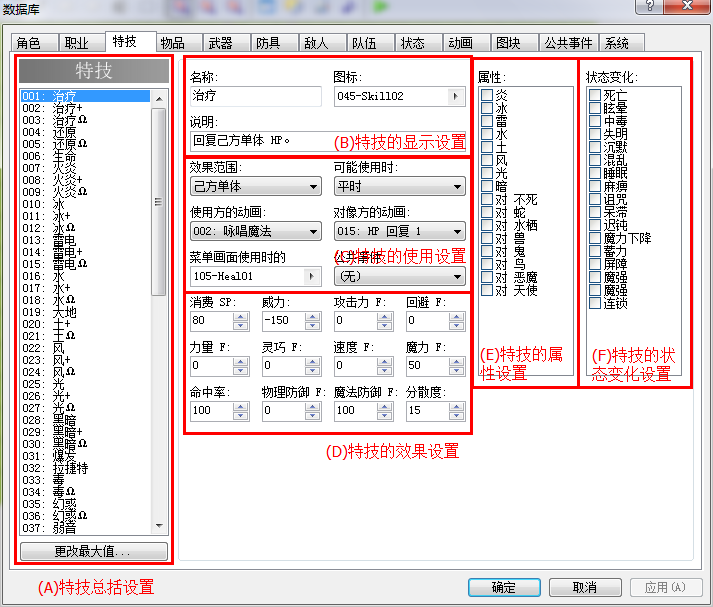Screen dimensions: 713x607
Task: Open the 系统 tab
Action: pos(622,43)
